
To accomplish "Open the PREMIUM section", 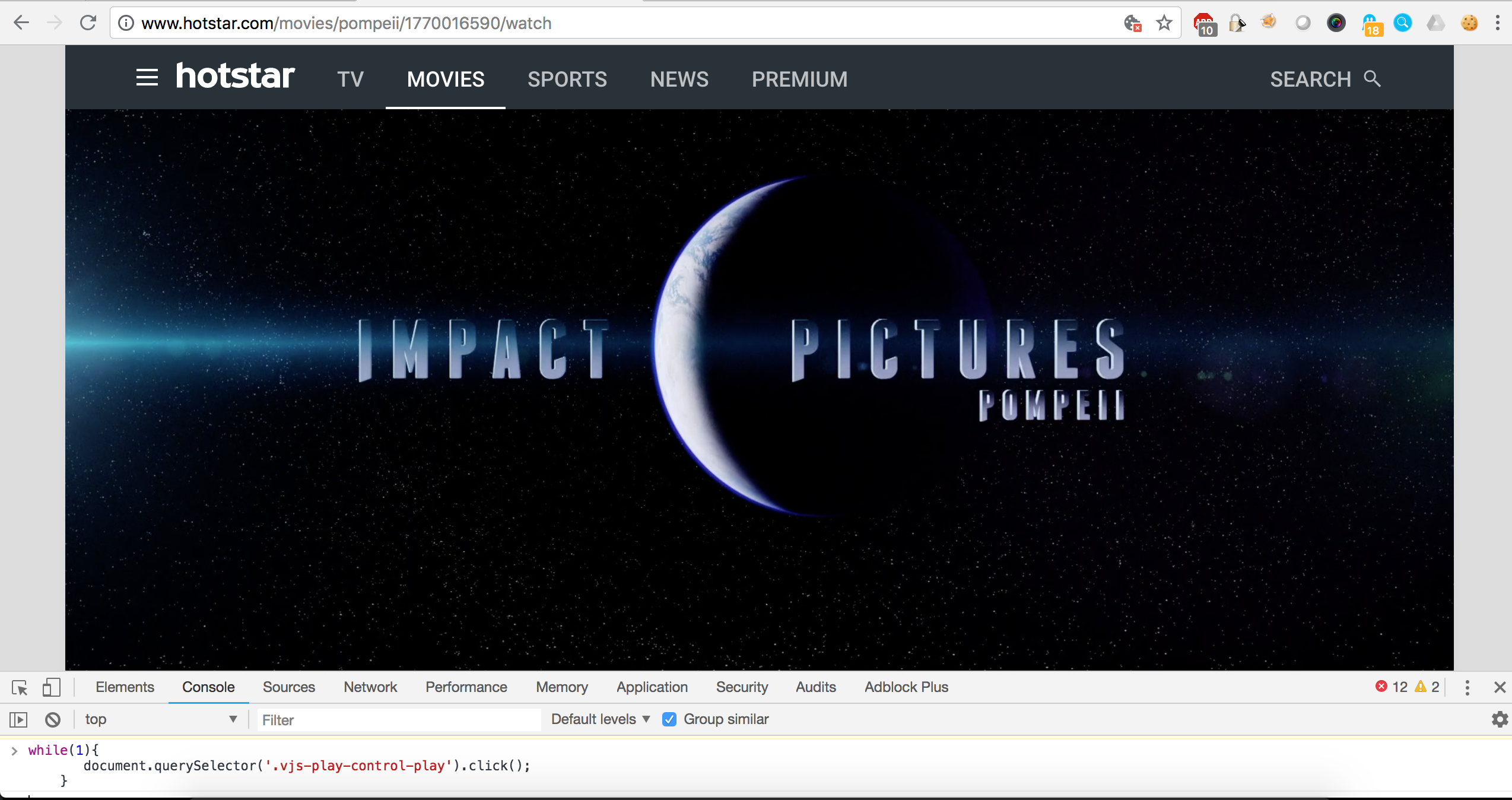I will [800, 79].
